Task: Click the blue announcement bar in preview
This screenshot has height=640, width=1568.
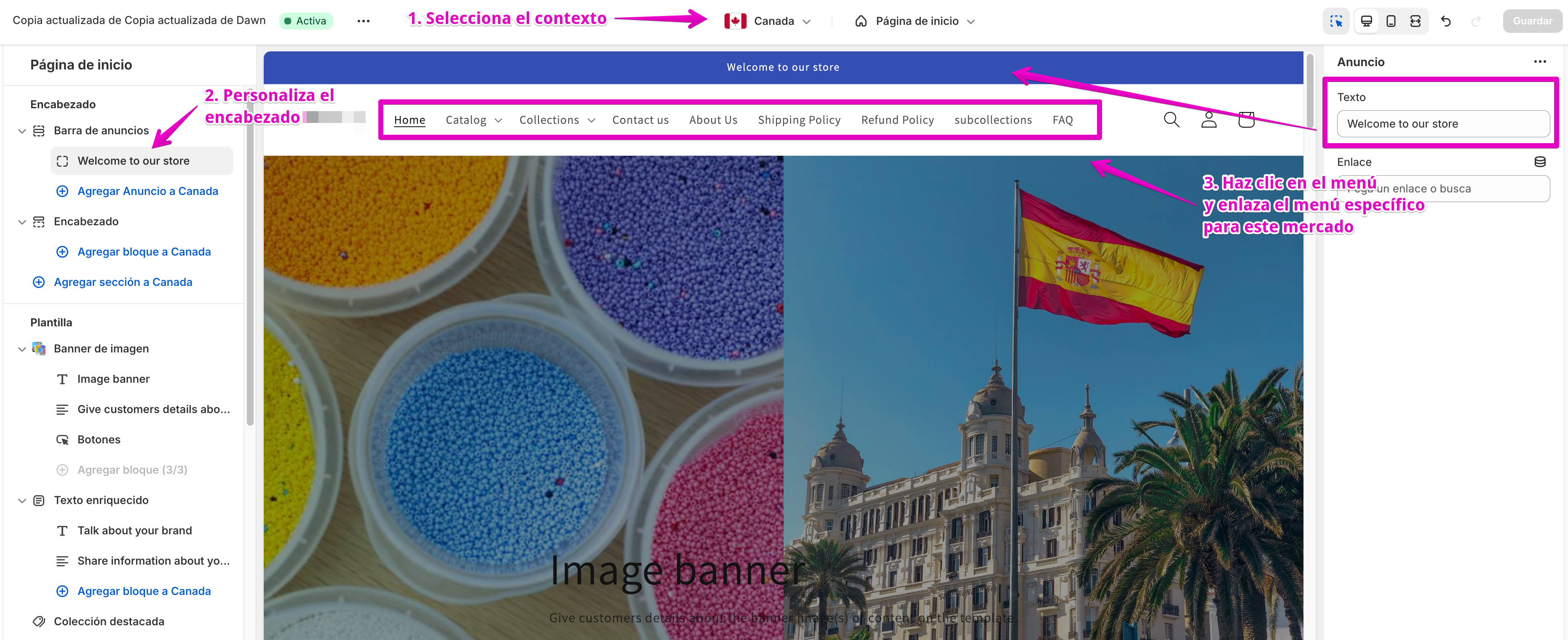Action: (x=783, y=67)
